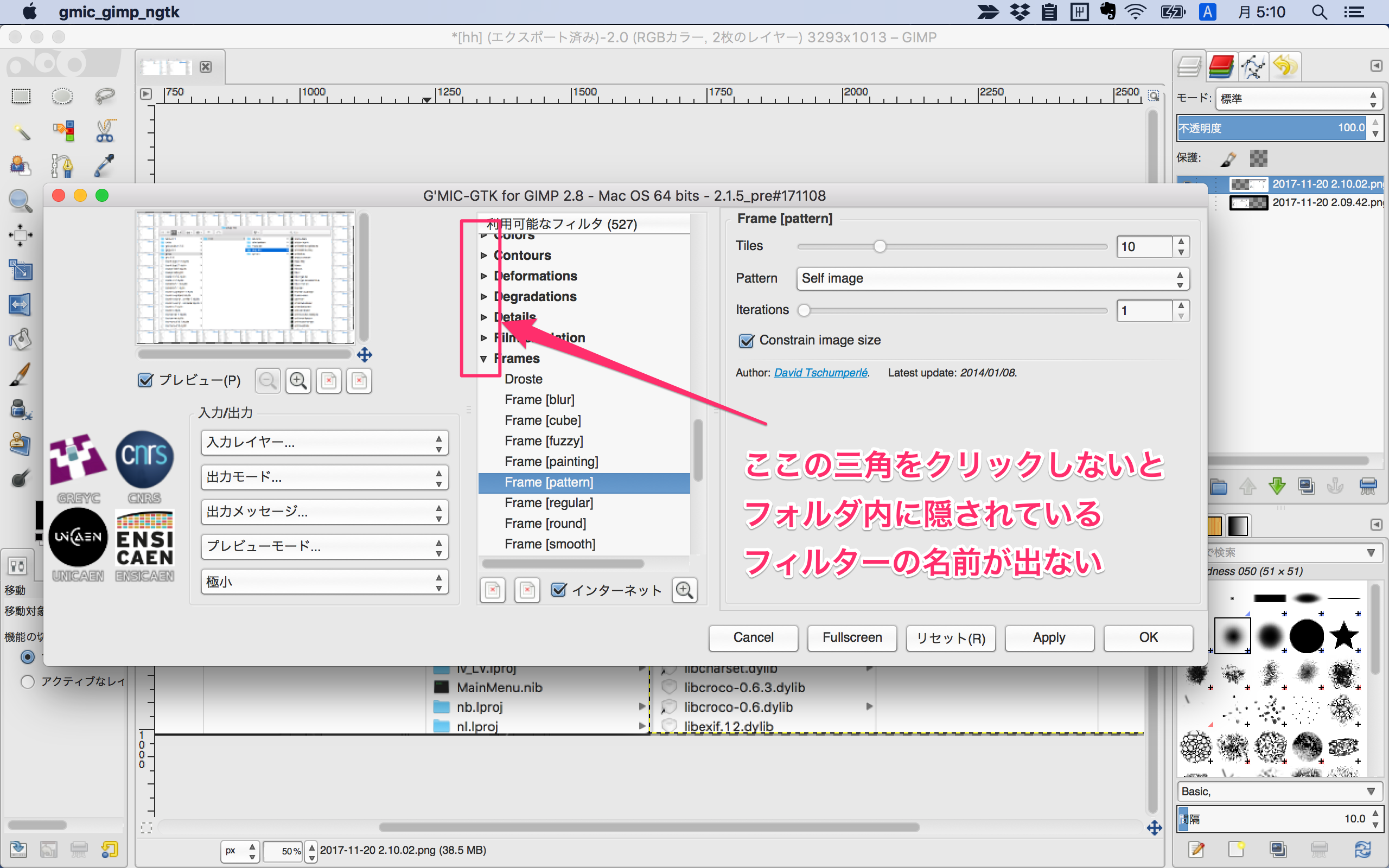Open the 出力モード... dropdown
This screenshot has width=1389, height=868.
(324, 477)
